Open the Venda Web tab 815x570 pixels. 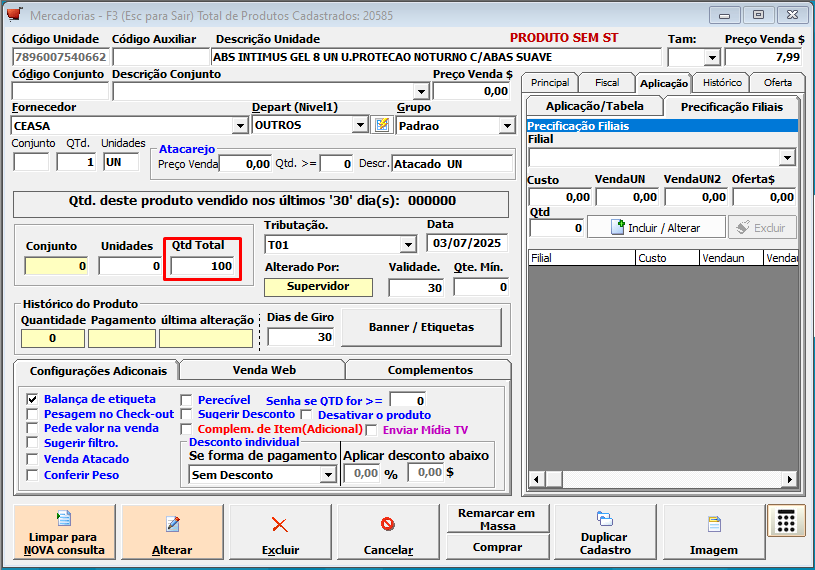264,370
